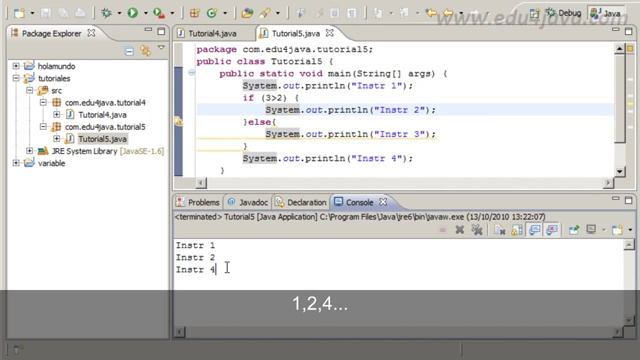The image size is (640, 360).
Task: Open the New wizard dropdown arrow
Action: [x=32, y=13]
